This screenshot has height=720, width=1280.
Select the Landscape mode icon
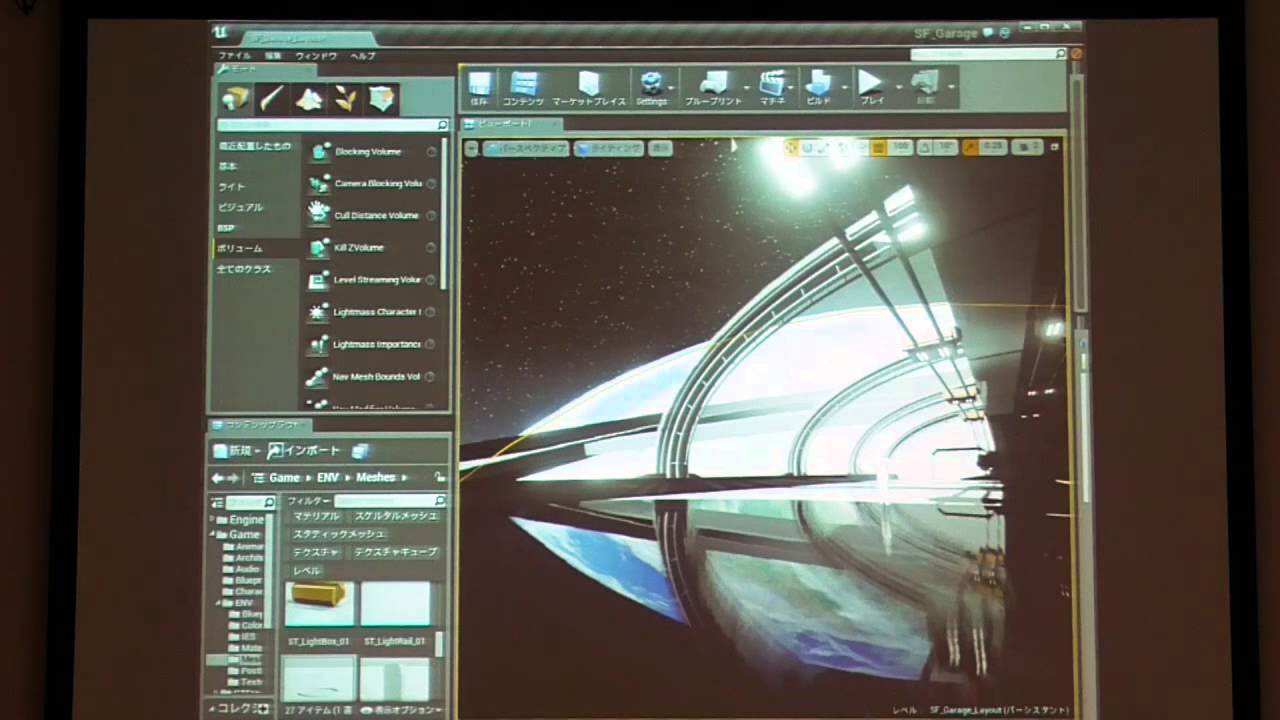coord(308,99)
